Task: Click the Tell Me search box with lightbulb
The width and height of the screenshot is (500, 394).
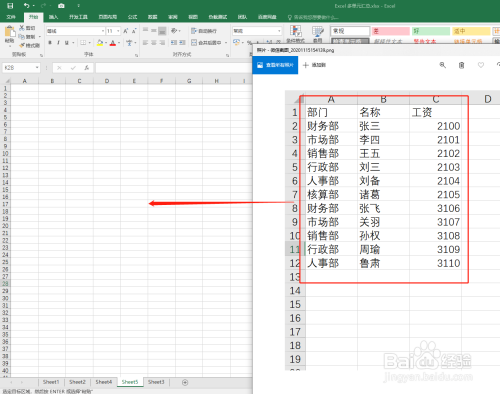Action: [313, 17]
